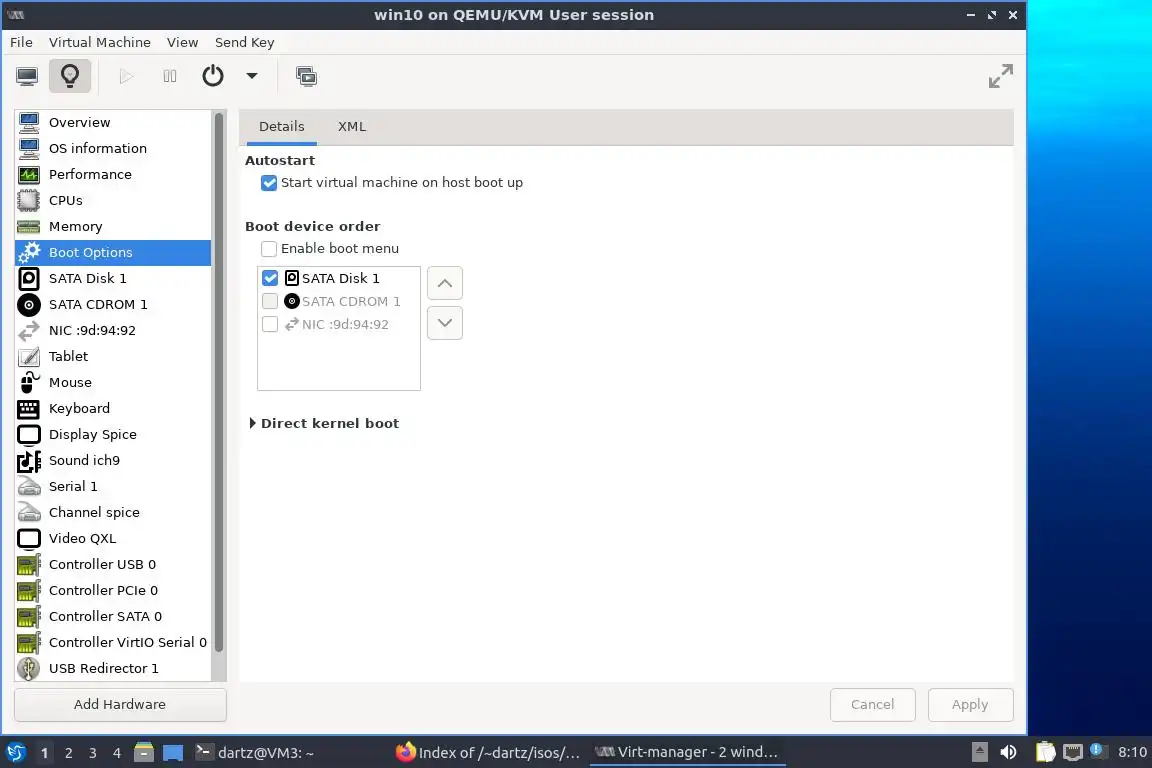Click the Virt-manager taskbar entry
Screen dimensions: 1152x768
688,753
